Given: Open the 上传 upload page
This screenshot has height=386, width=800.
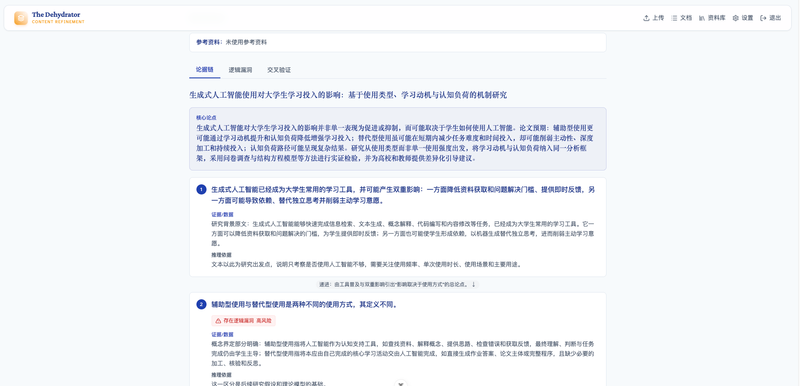Looking at the screenshot, I should [x=654, y=18].
